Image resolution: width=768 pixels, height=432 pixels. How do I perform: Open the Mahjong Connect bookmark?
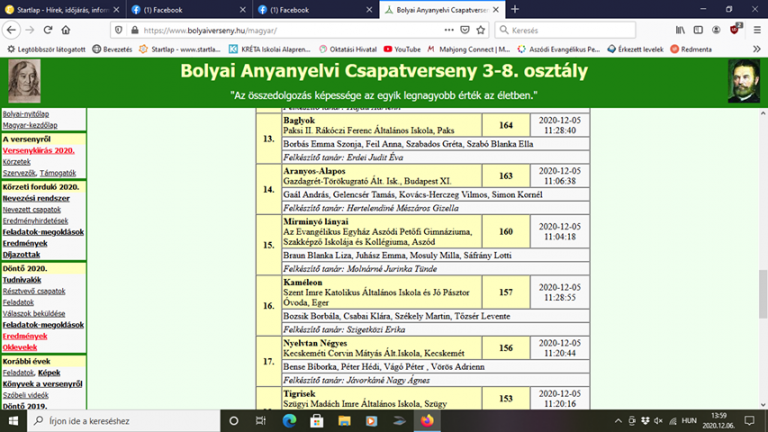(x=469, y=49)
